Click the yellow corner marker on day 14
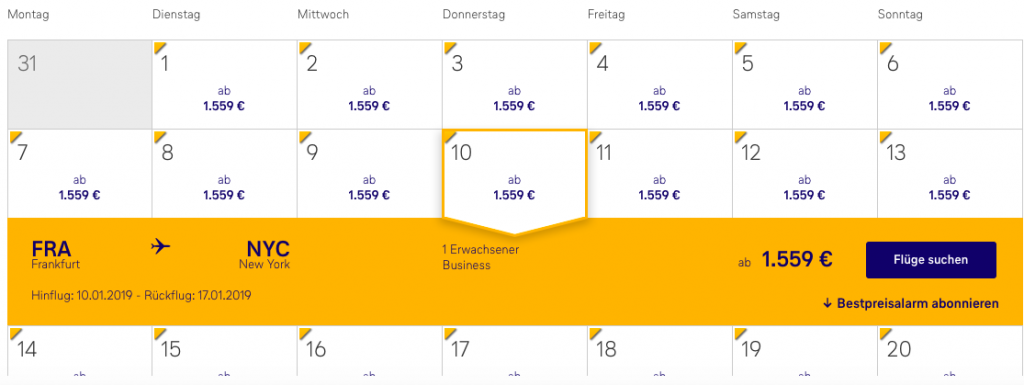 click(x=14, y=334)
